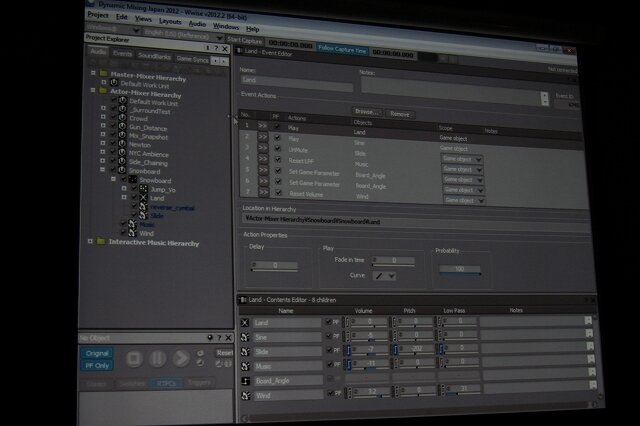This screenshot has height=426, width=640.
Task: Adjust the Probability slider in Action Properties
Action: [458, 269]
